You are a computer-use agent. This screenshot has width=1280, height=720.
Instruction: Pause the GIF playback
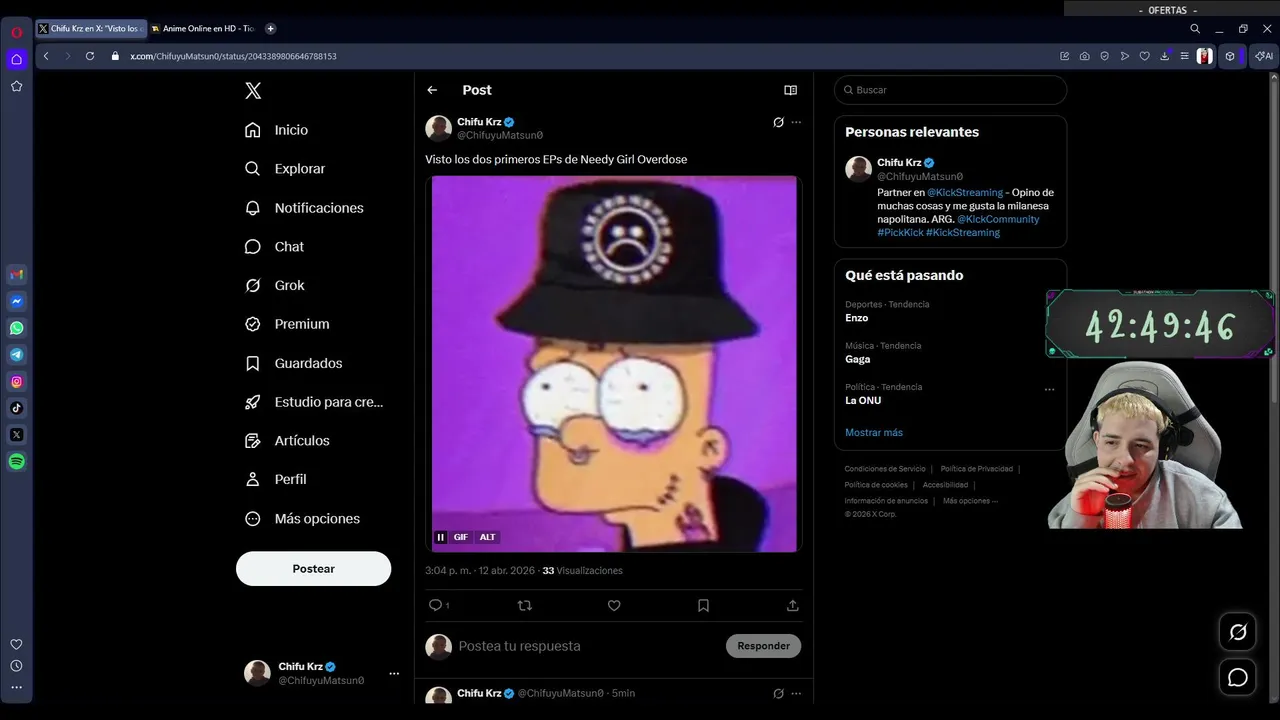pyautogui.click(x=440, y=537)
